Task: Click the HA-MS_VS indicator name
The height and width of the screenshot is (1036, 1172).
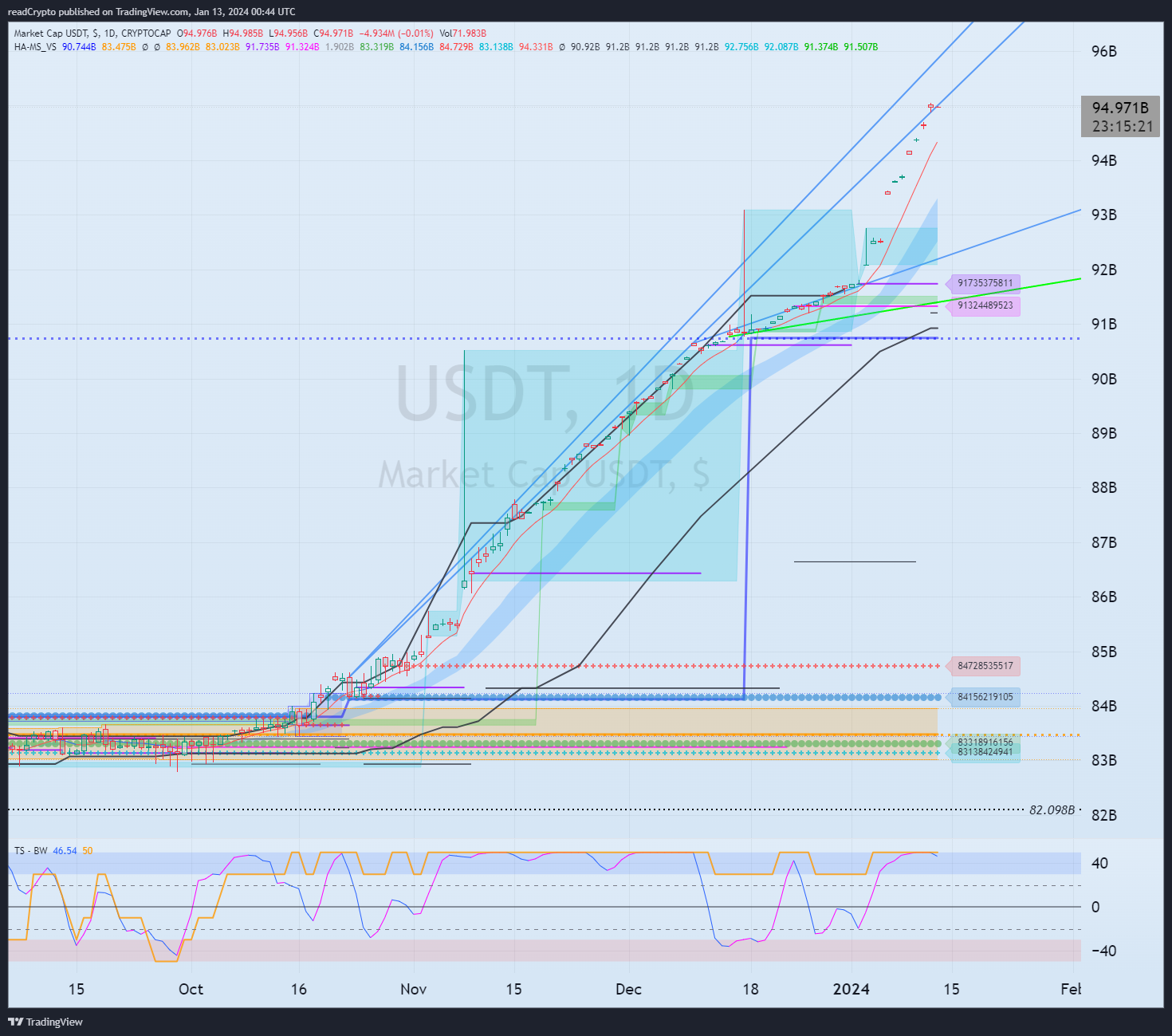Action: pos(35,47)
